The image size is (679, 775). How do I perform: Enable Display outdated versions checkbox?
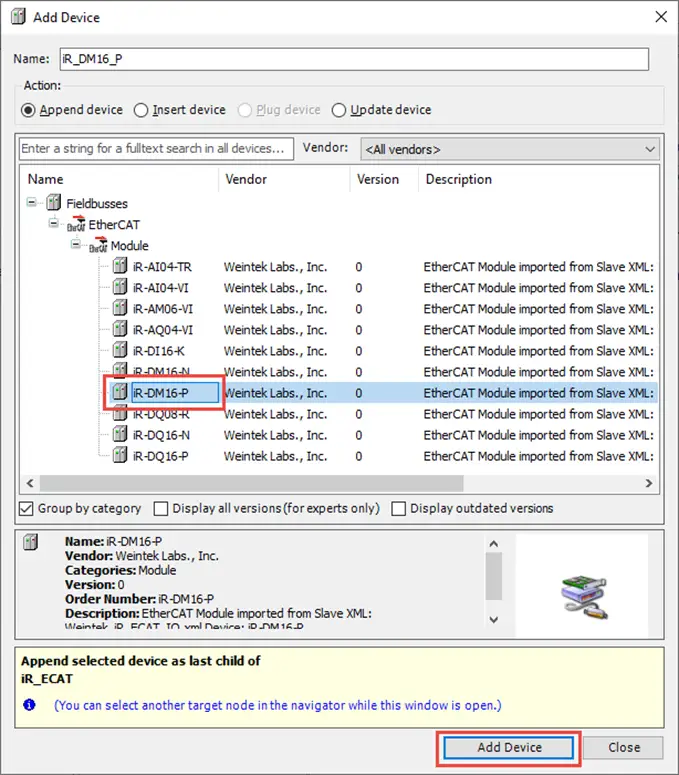[398, 509]
